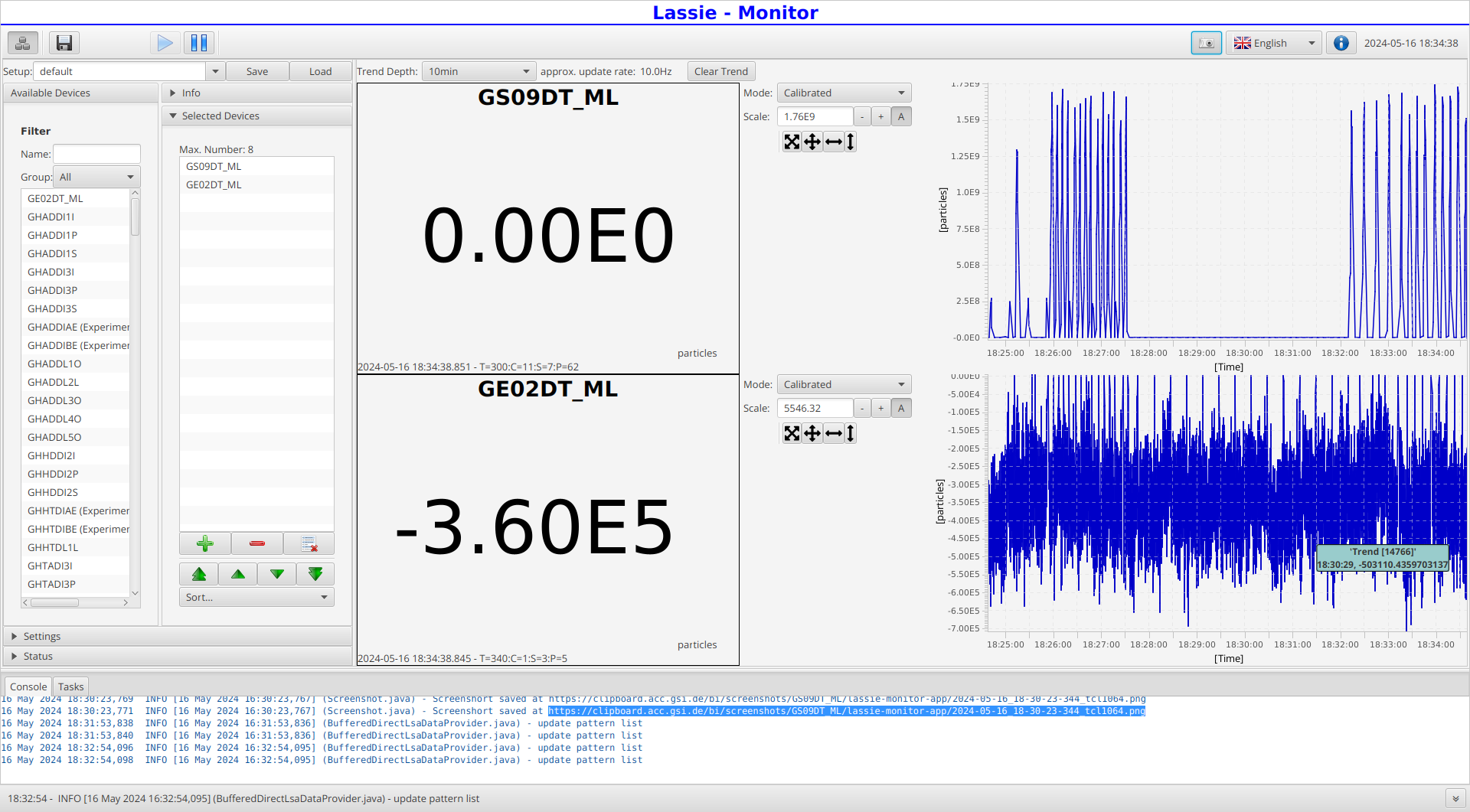Select GHADDI1I in available devices list
This screenshot has height=812, width=1470.
[76, 217]
